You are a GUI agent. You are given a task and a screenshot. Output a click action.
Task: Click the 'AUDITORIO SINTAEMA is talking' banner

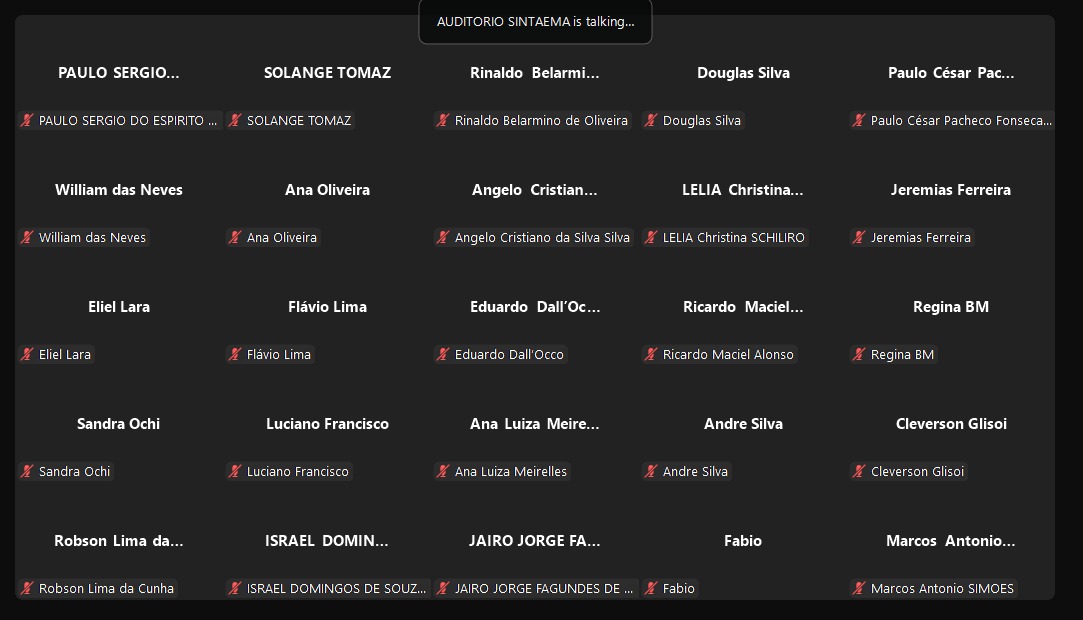[x=535, y=22]
